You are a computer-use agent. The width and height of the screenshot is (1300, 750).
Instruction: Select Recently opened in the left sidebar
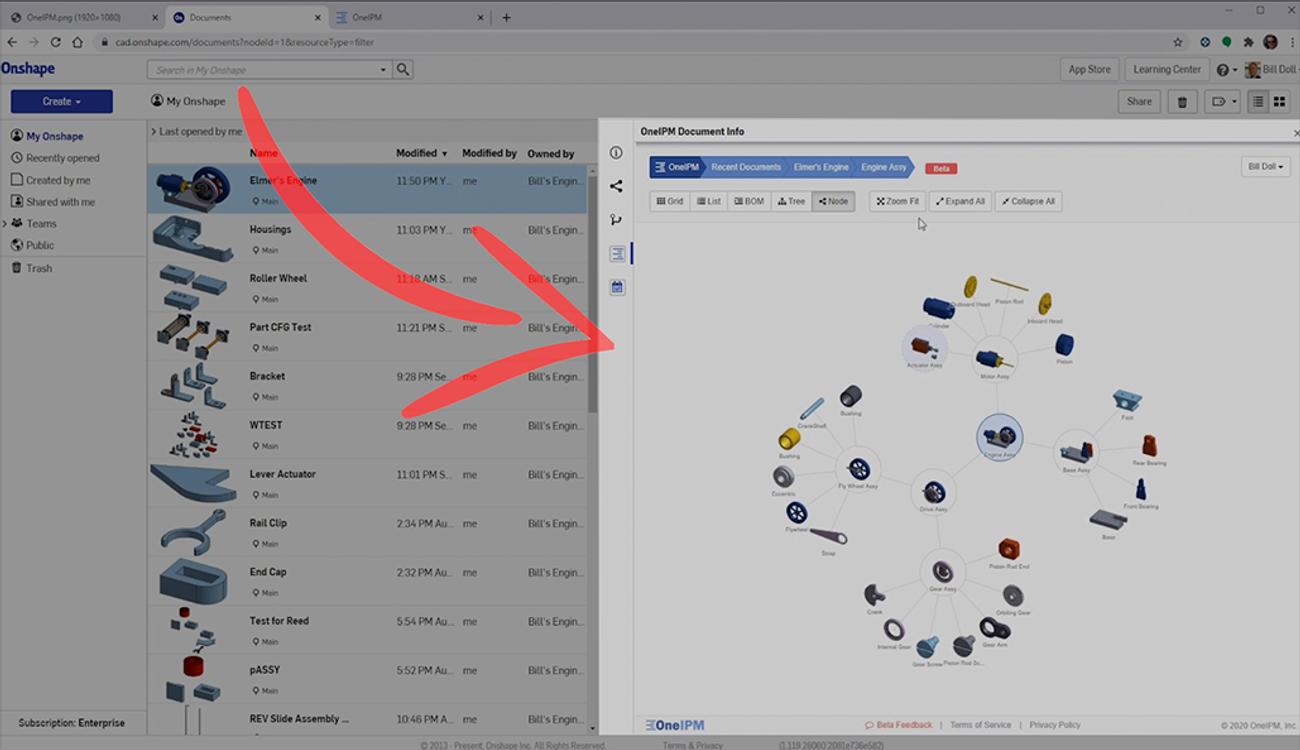click(x=63, y=157)
